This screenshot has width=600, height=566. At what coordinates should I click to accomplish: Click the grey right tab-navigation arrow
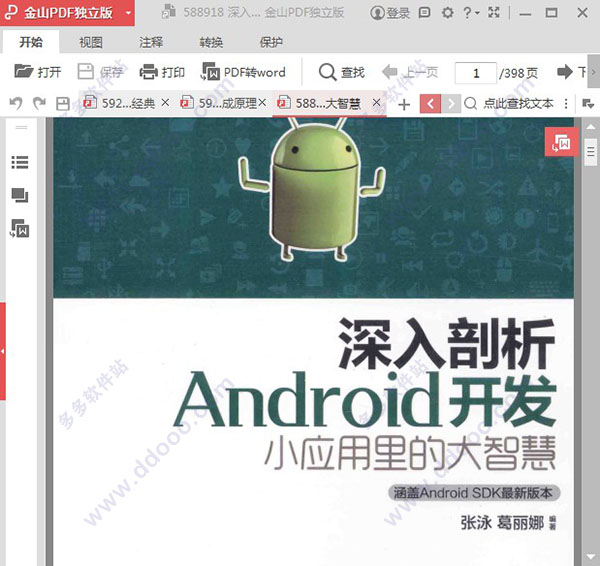451,104
